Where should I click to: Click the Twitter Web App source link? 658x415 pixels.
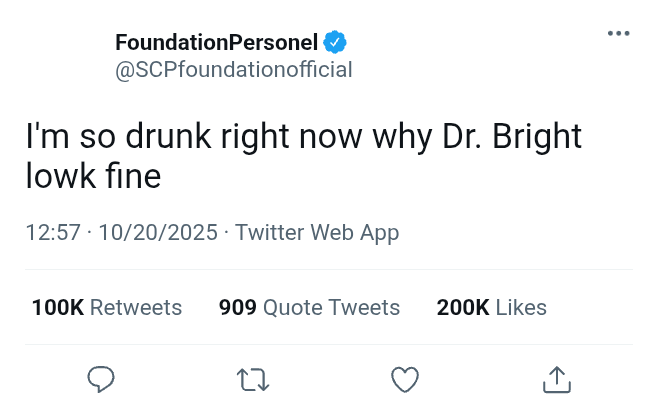click(317, 232)
